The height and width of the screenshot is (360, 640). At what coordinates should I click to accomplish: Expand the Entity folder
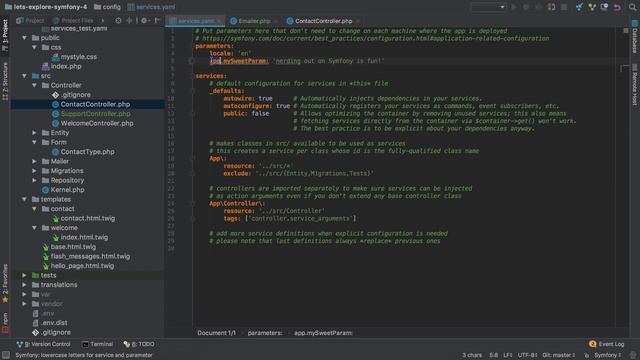(x=35, y=133)
